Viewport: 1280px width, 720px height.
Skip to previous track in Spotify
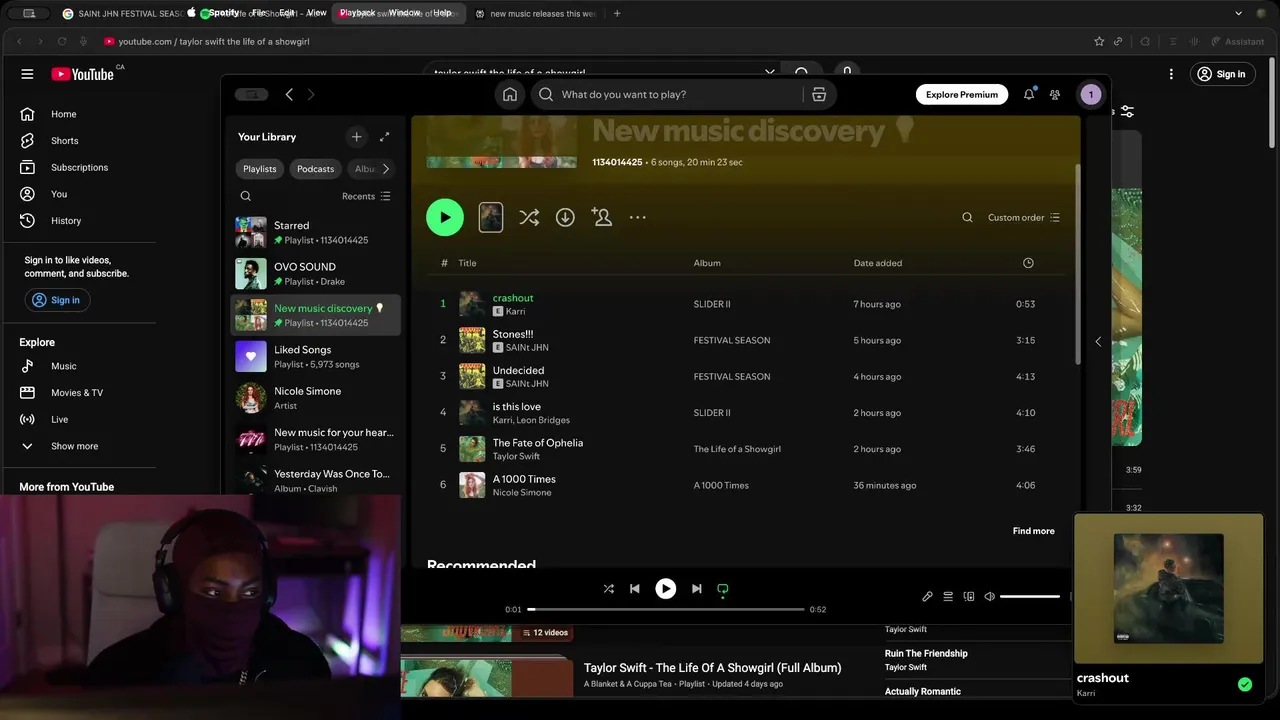pos(634,589)
